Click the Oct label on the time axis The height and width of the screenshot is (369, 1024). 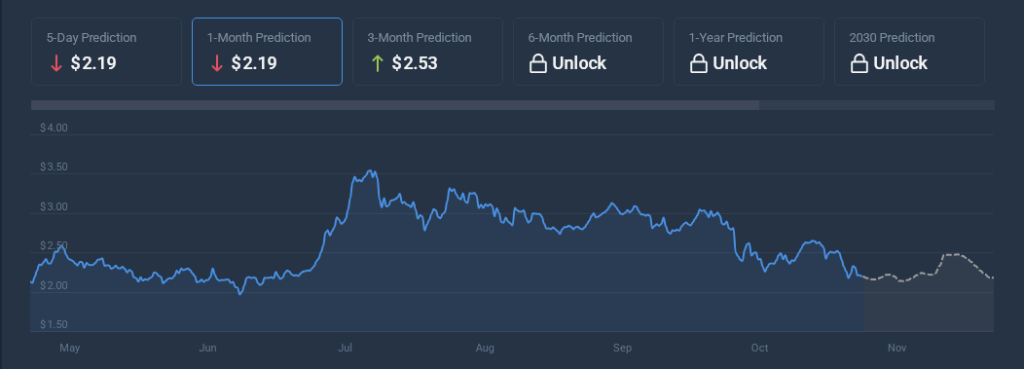click(760, 348)
